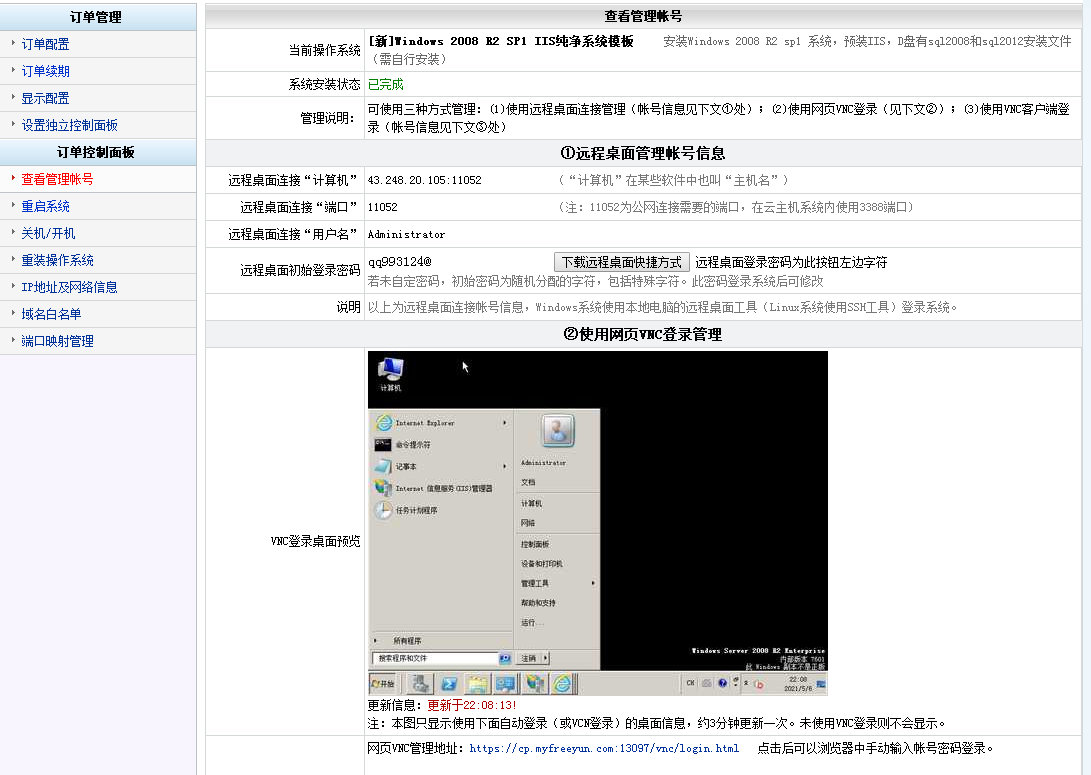Click the VNC desktop preview image
This screenshot has width=1091, height=775.
tap(598, 522)
